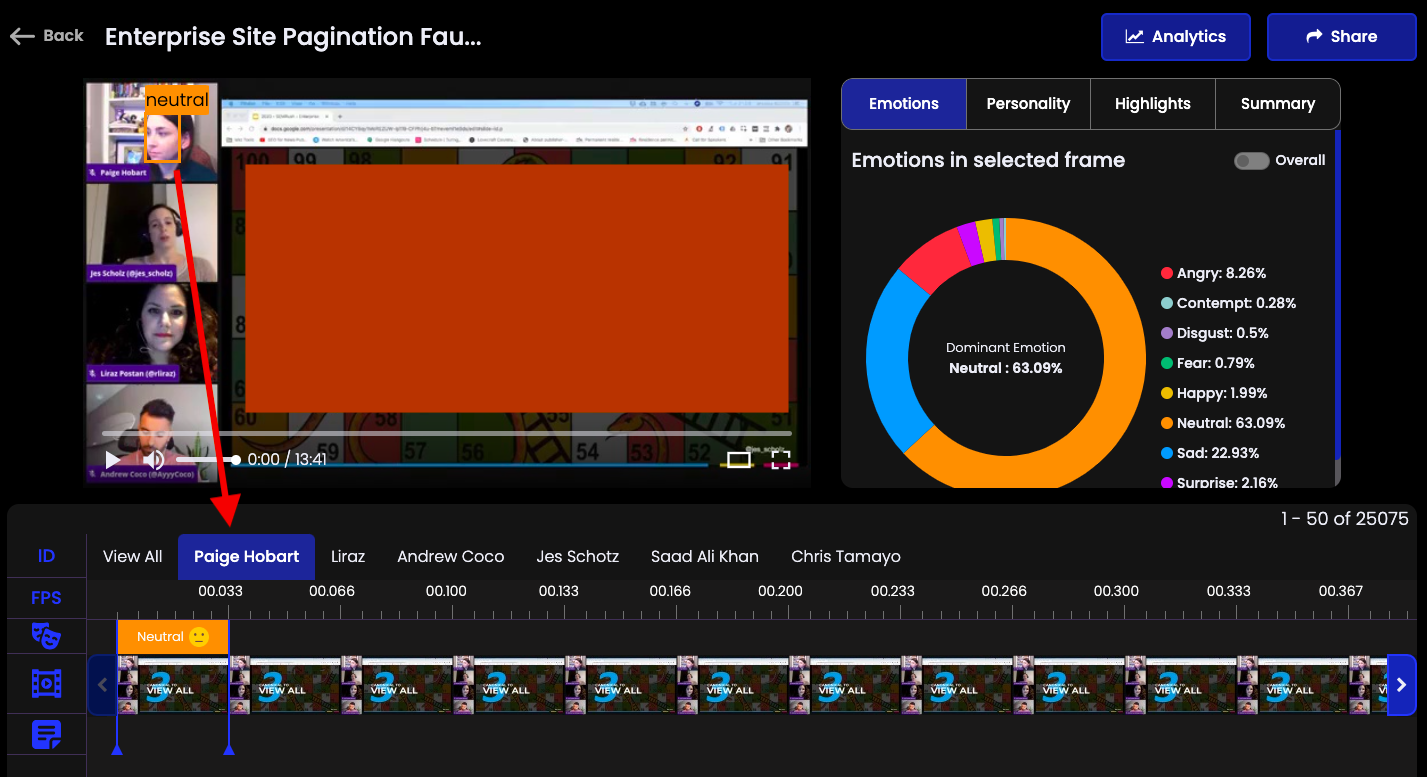Click the 00.033 timeline ruler mark
This screenshot has height=777, width=1427.
(x=220, y=591)
